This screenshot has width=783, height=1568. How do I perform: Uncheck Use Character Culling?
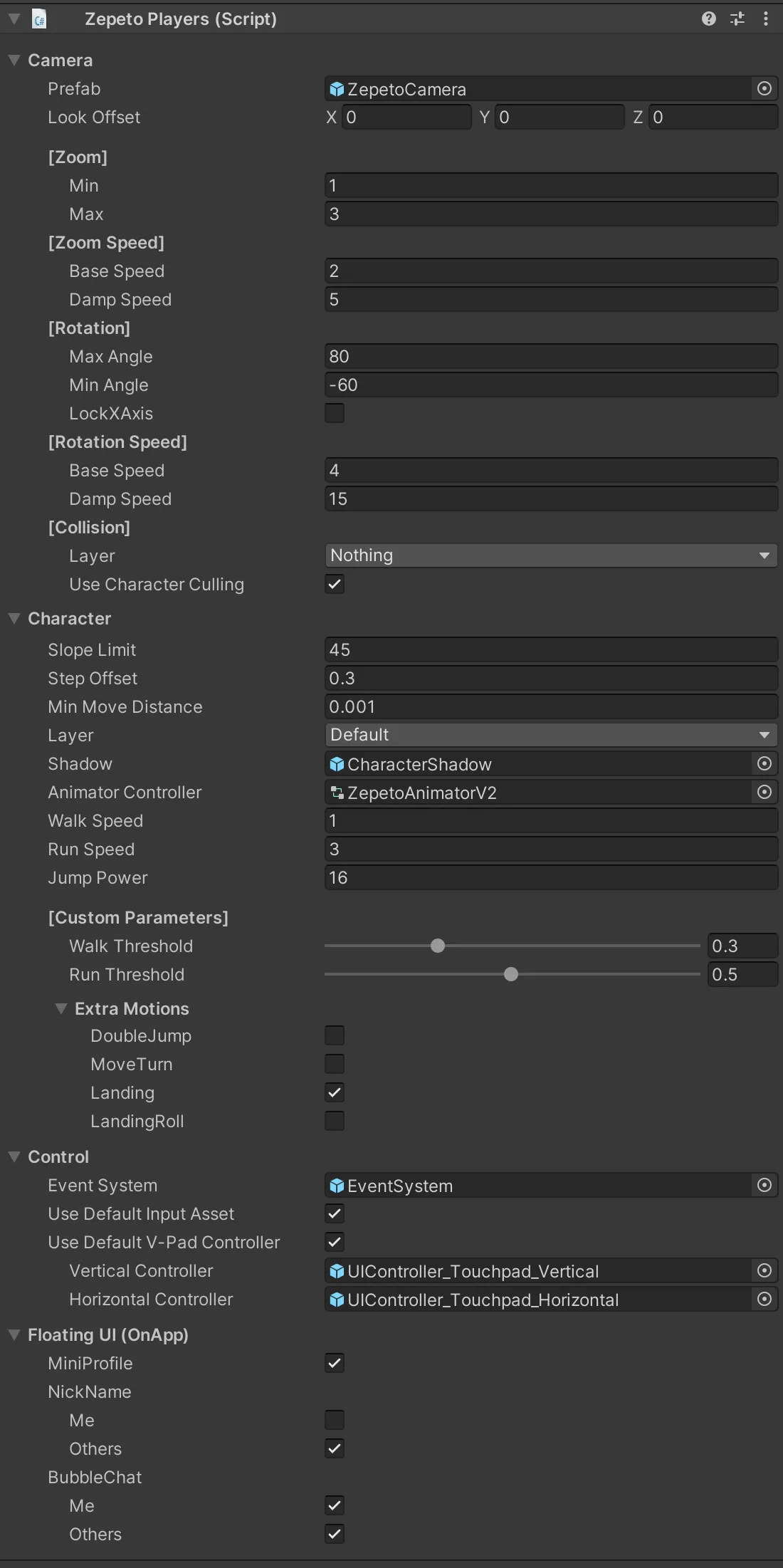pyautogui.click(x=335, y=584)
